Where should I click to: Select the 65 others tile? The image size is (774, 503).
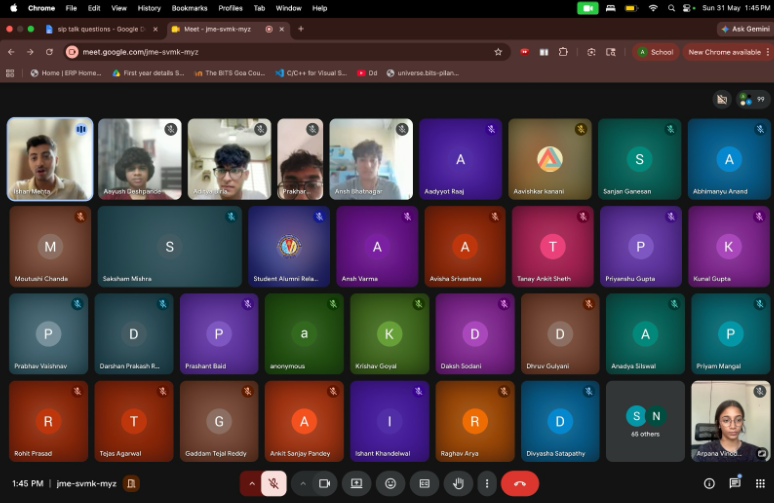645,421
